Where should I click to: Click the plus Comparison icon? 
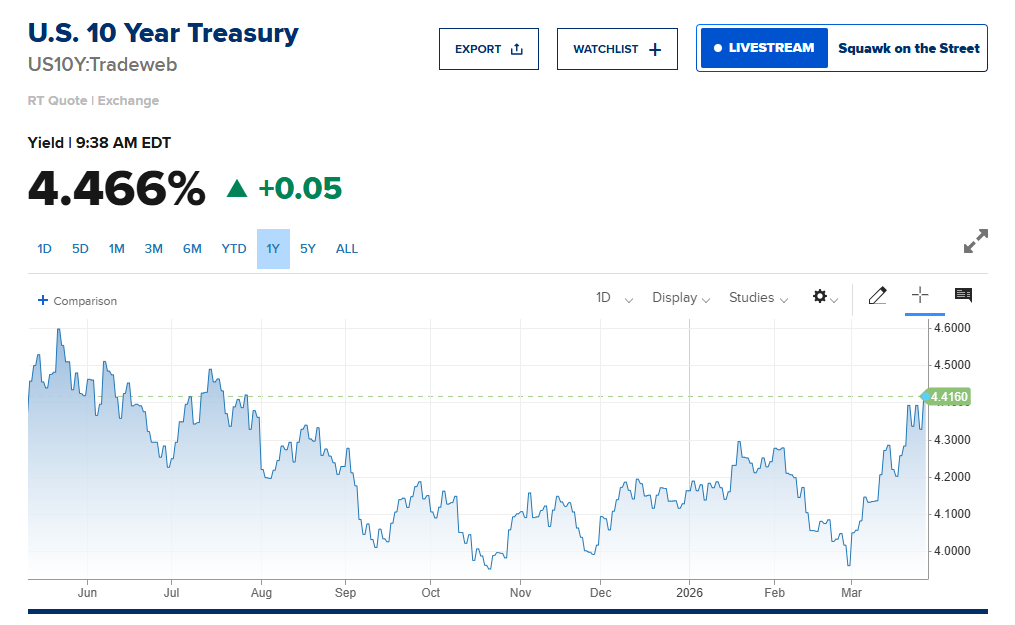point(43,300)
